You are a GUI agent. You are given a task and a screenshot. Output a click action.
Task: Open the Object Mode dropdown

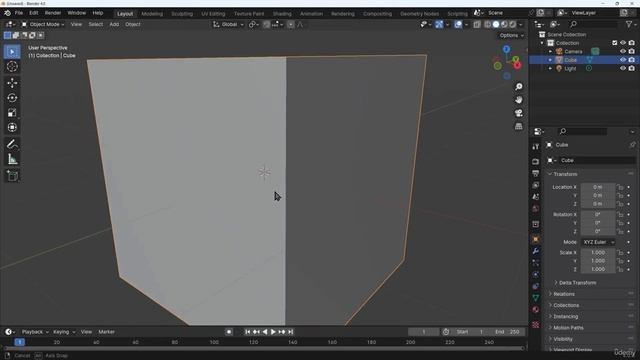tap(43, 24)
